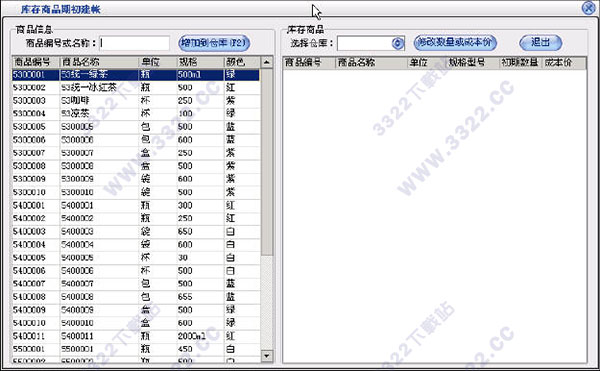Sort by left 商品编号 column header
Image resolution: width=600 pixels, height=371 pixels.
point(36,62)
